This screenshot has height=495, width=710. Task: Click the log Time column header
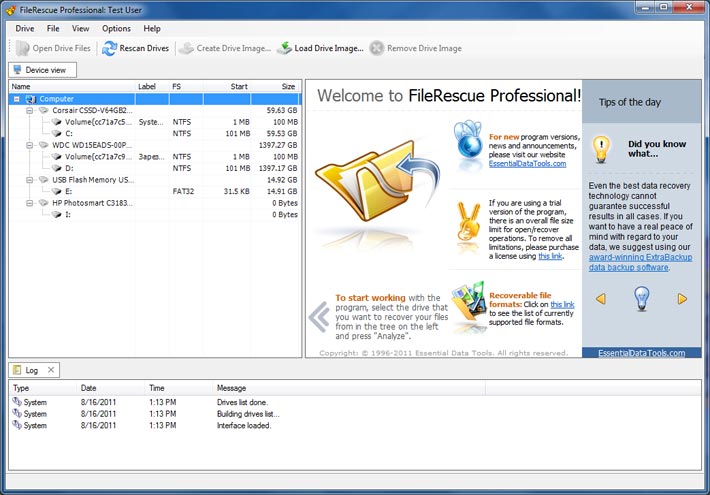pos(179,388)
